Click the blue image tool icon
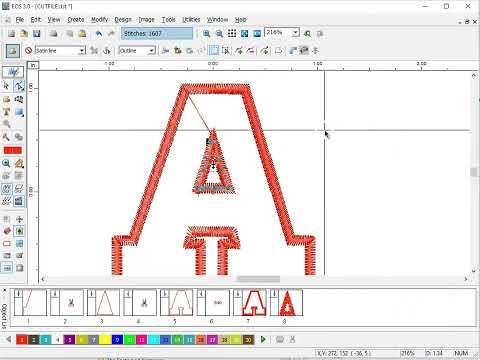The width and height of the screenshot is (480, 360). click(19, 112)
